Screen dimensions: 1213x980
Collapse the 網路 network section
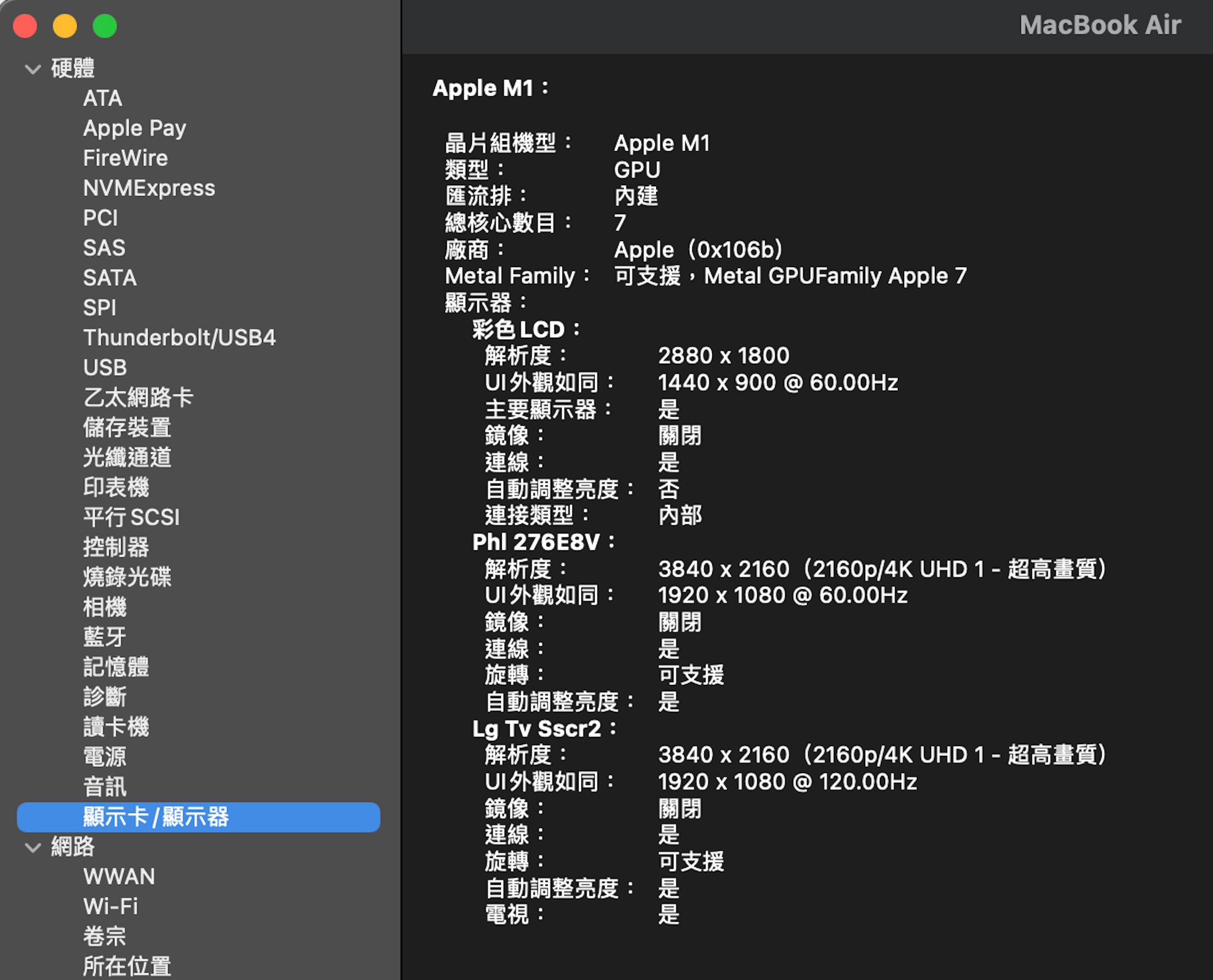click(x=33, y=847)
